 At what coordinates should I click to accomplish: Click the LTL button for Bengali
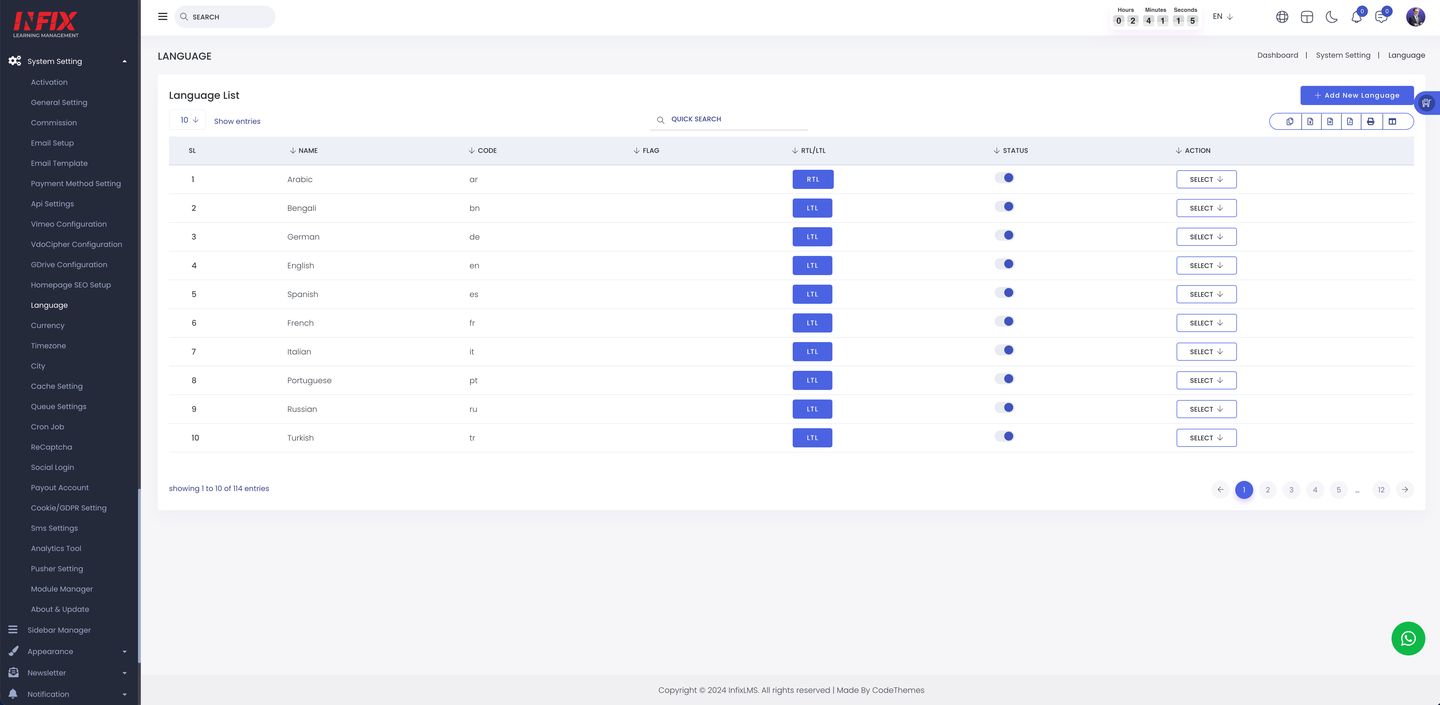click(x=812, y=208)
